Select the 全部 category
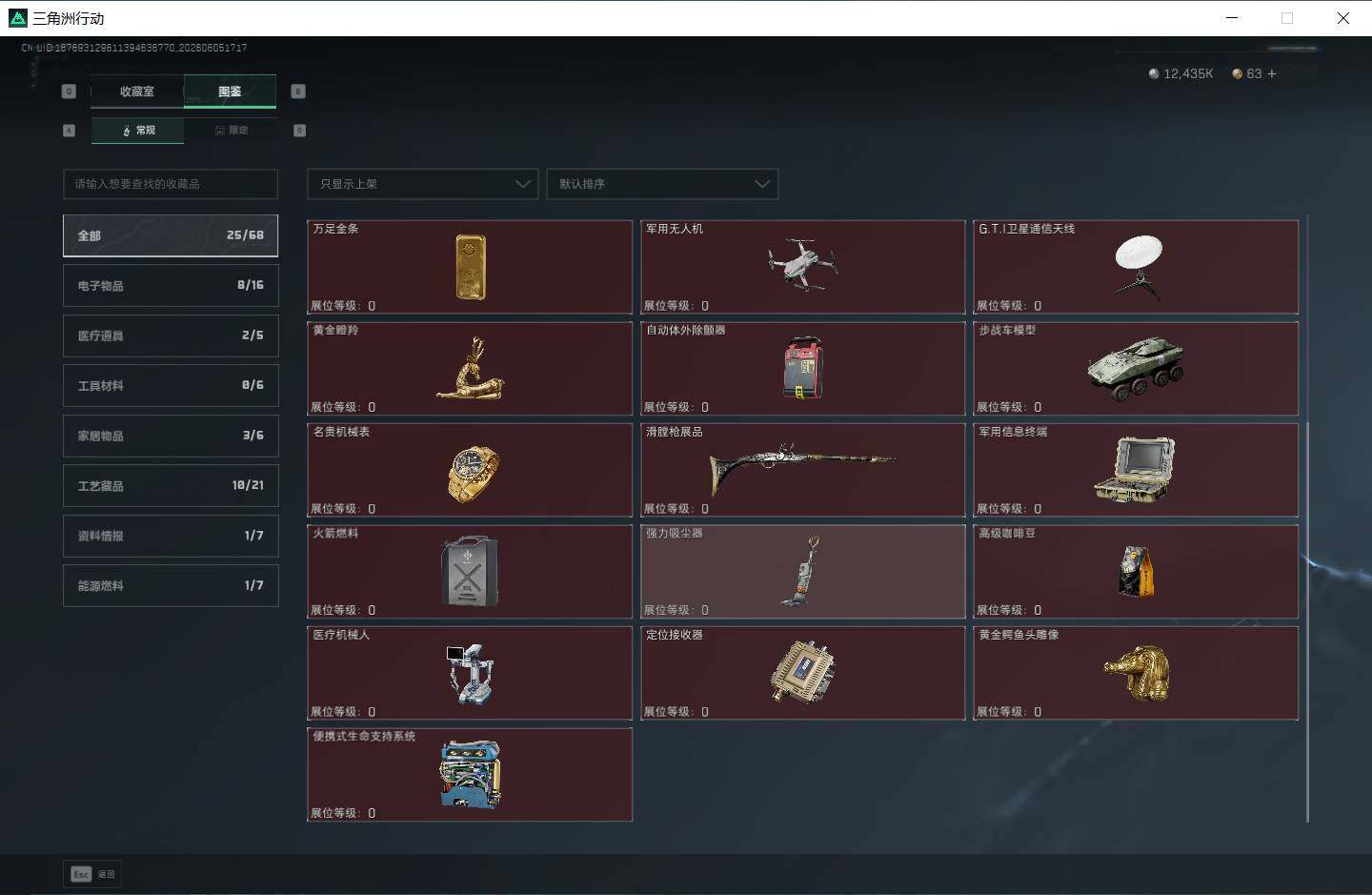Screen dimensions: 1372x895 pyautogui.click(x=171, y=235)
